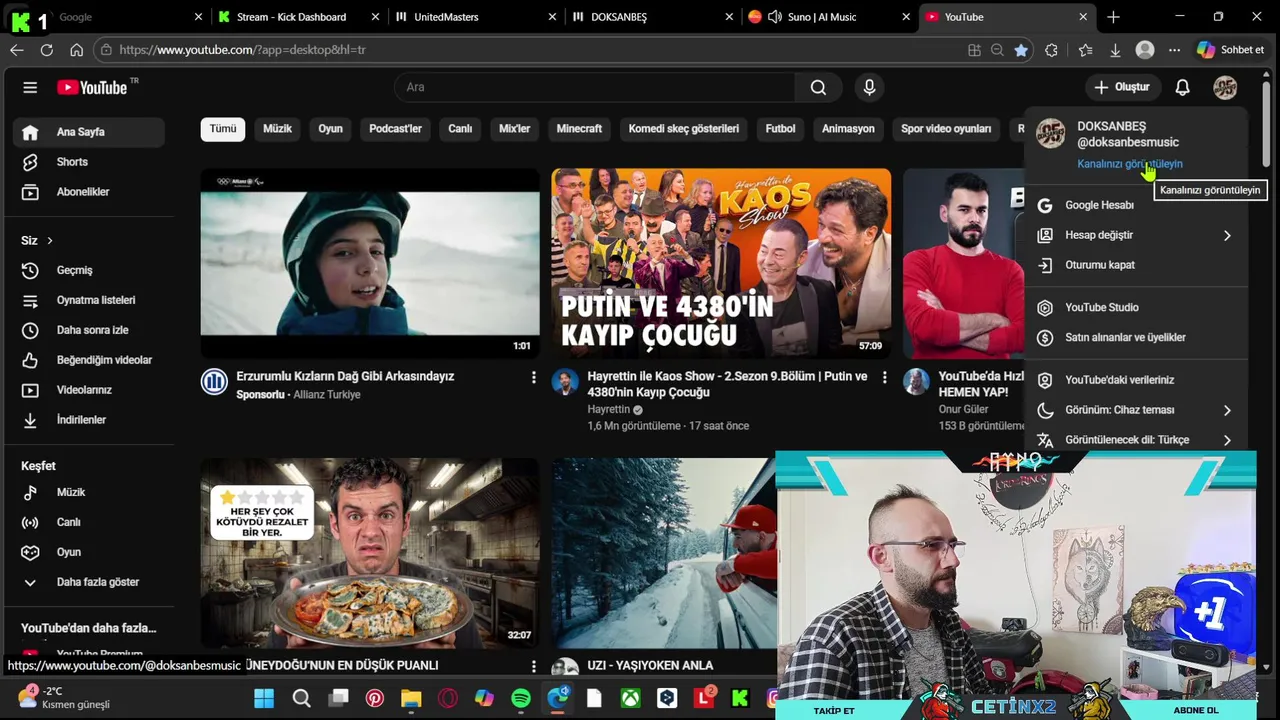The height and width of the screenshot is (720, 1280).
Task: Click the Oluştur create button
Action: 1121,87
